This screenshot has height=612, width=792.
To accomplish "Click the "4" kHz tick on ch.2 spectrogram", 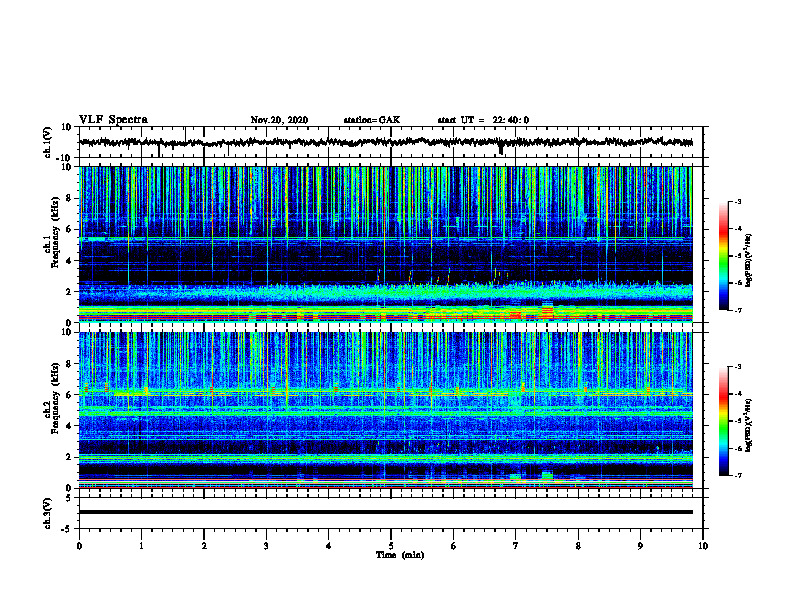I will point(71,426).
